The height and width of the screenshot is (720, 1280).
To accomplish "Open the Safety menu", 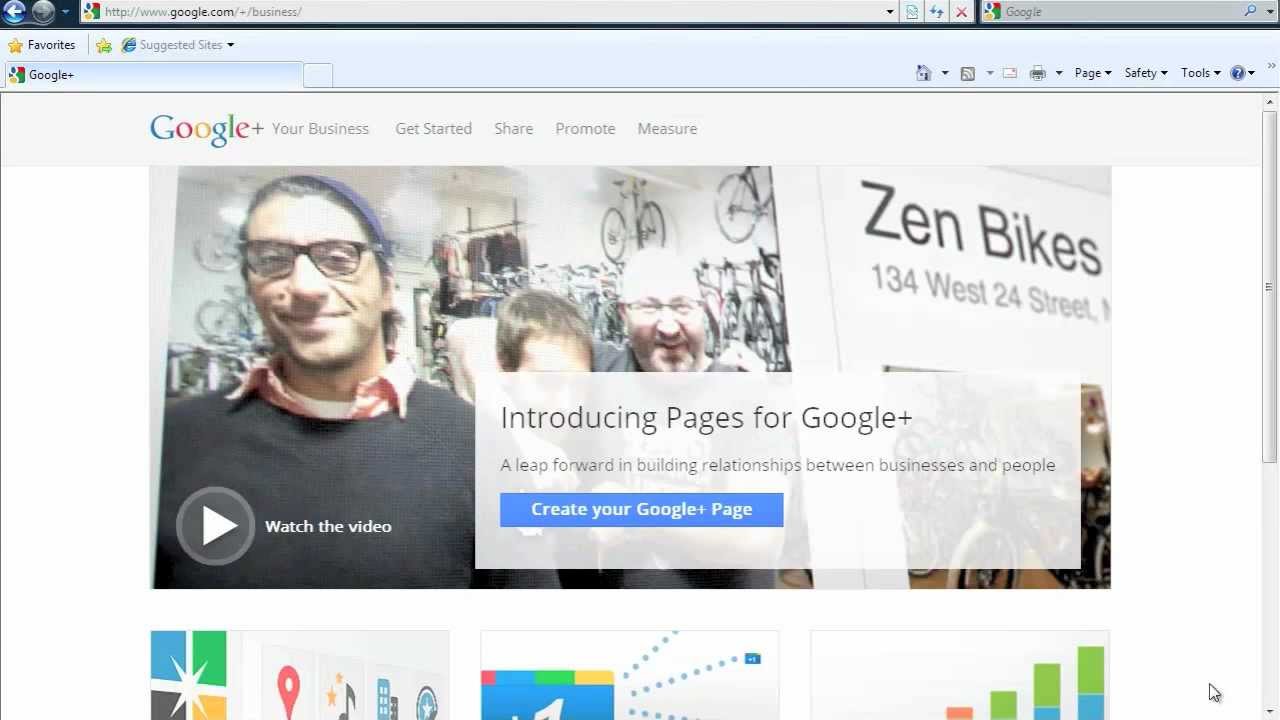I will (1145, 73).
